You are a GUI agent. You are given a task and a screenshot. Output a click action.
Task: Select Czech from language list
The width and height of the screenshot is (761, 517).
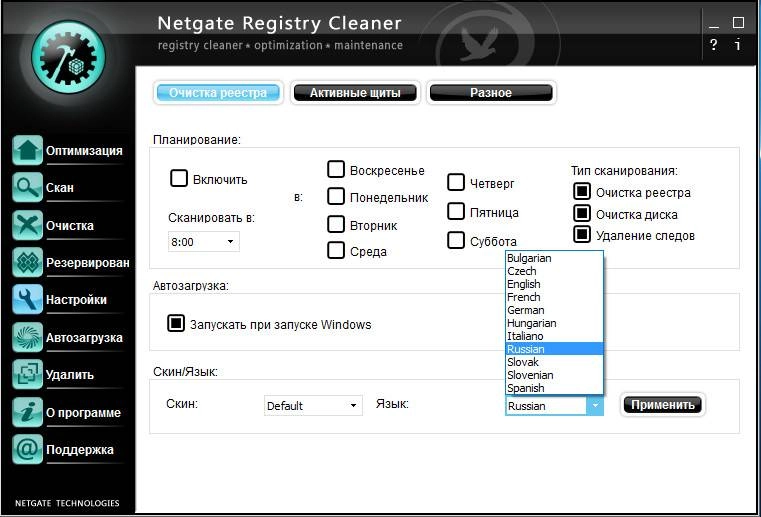(554, 271)
